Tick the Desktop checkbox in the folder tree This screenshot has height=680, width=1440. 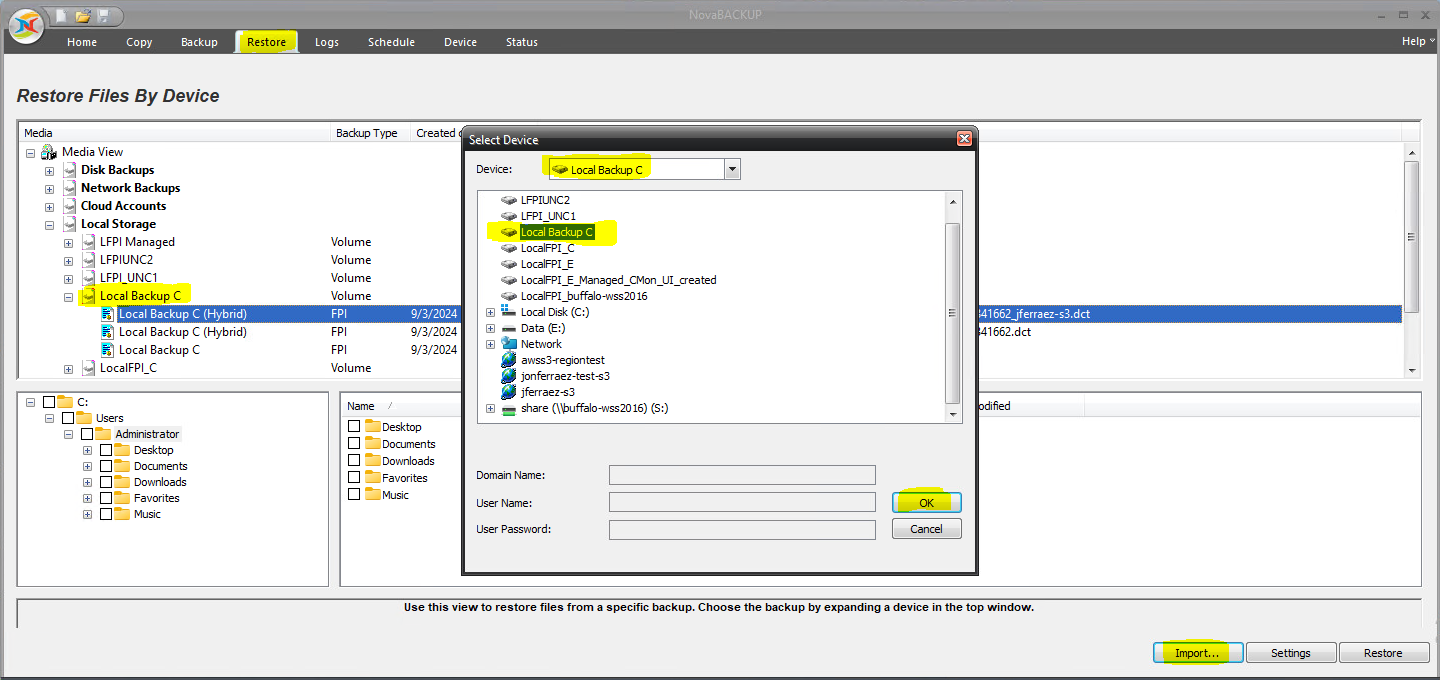pos(106,450)
